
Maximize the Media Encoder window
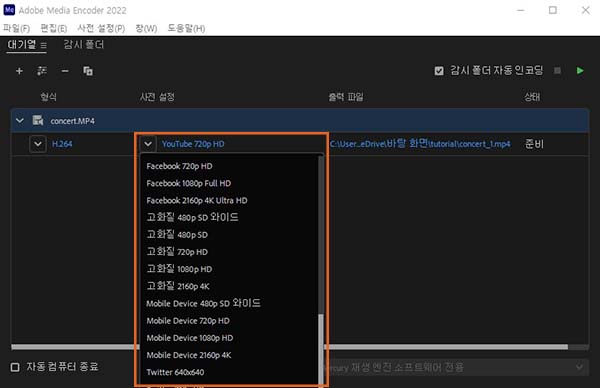553,10
